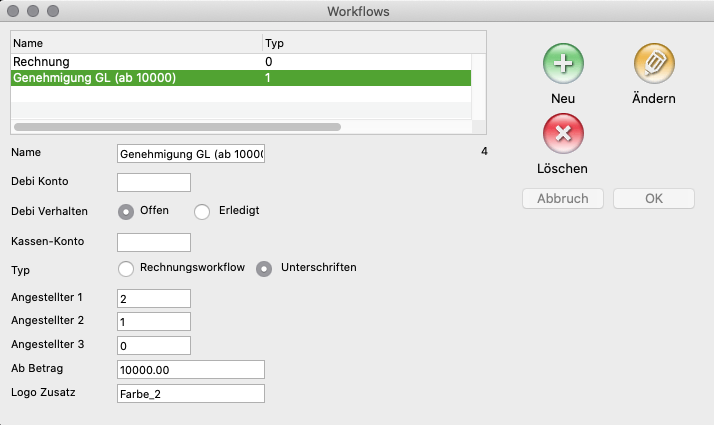Select the Genehmigung GL (ab 10000) row
The width and height of the screenshot is (714, 425).
pyautogui.click(x=135, y=78)
